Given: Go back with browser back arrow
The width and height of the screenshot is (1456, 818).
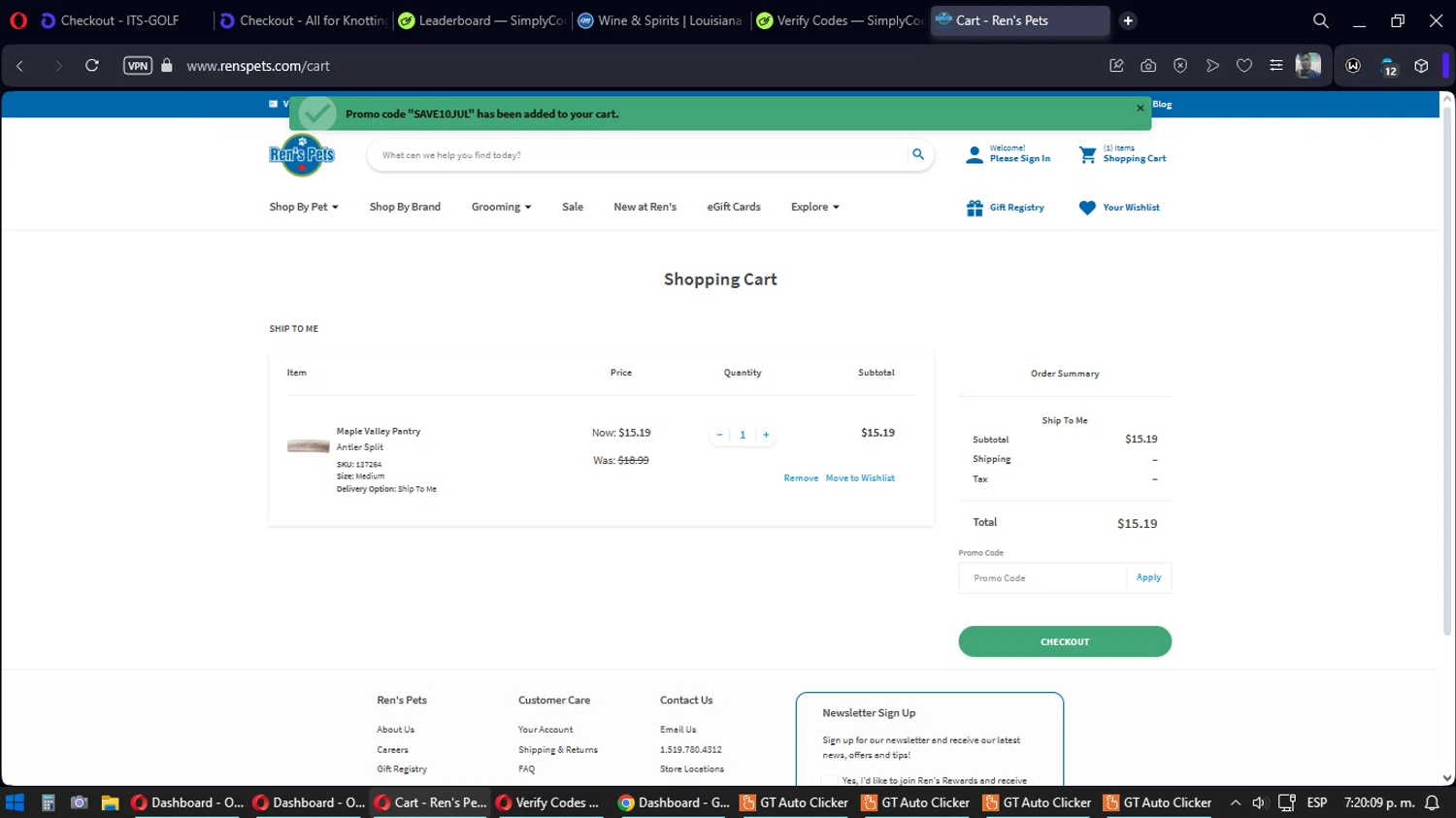Looking at the screenshot, I should (x=20, y=66).
